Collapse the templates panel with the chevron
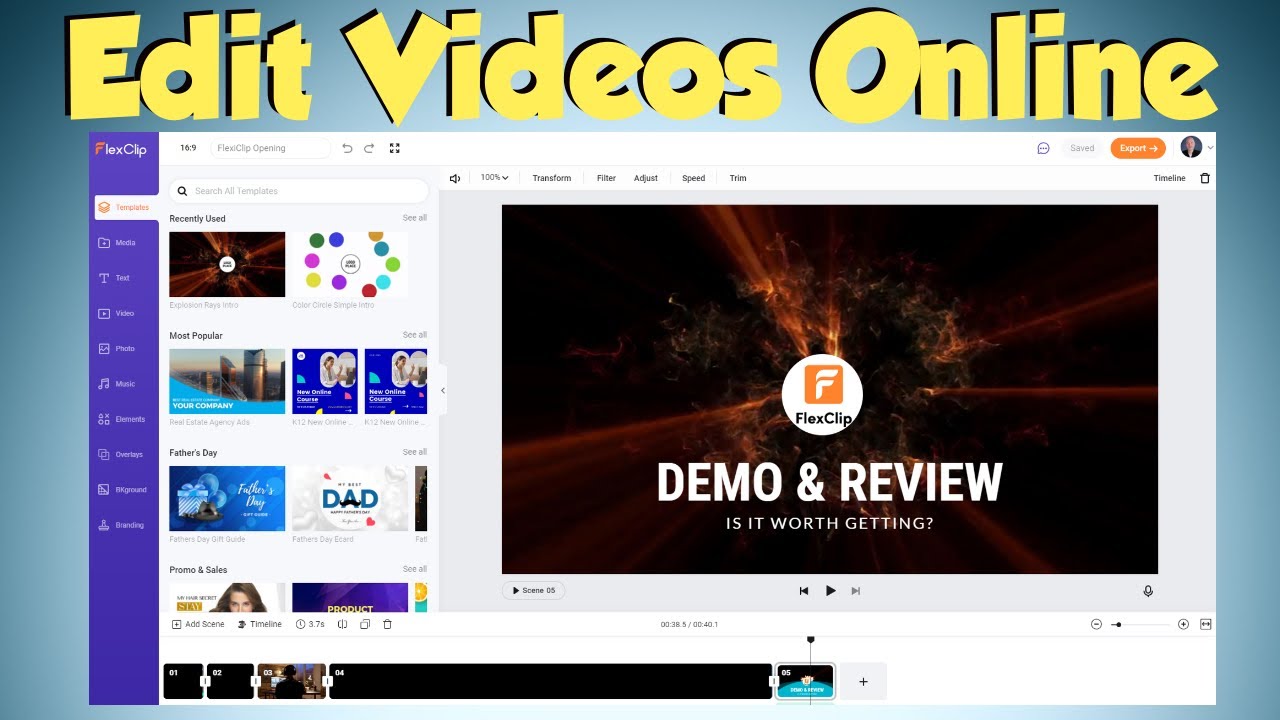Viewport: 1280px width, 720px height. 443,391
